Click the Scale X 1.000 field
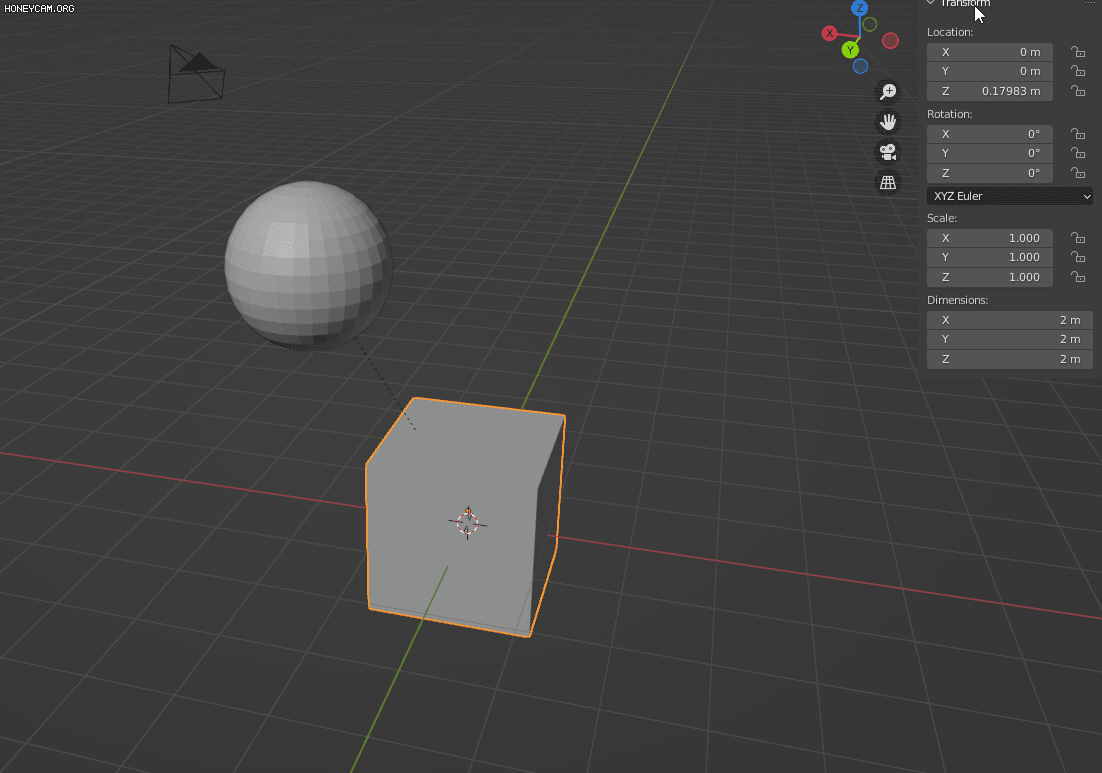 coord(990,238)
